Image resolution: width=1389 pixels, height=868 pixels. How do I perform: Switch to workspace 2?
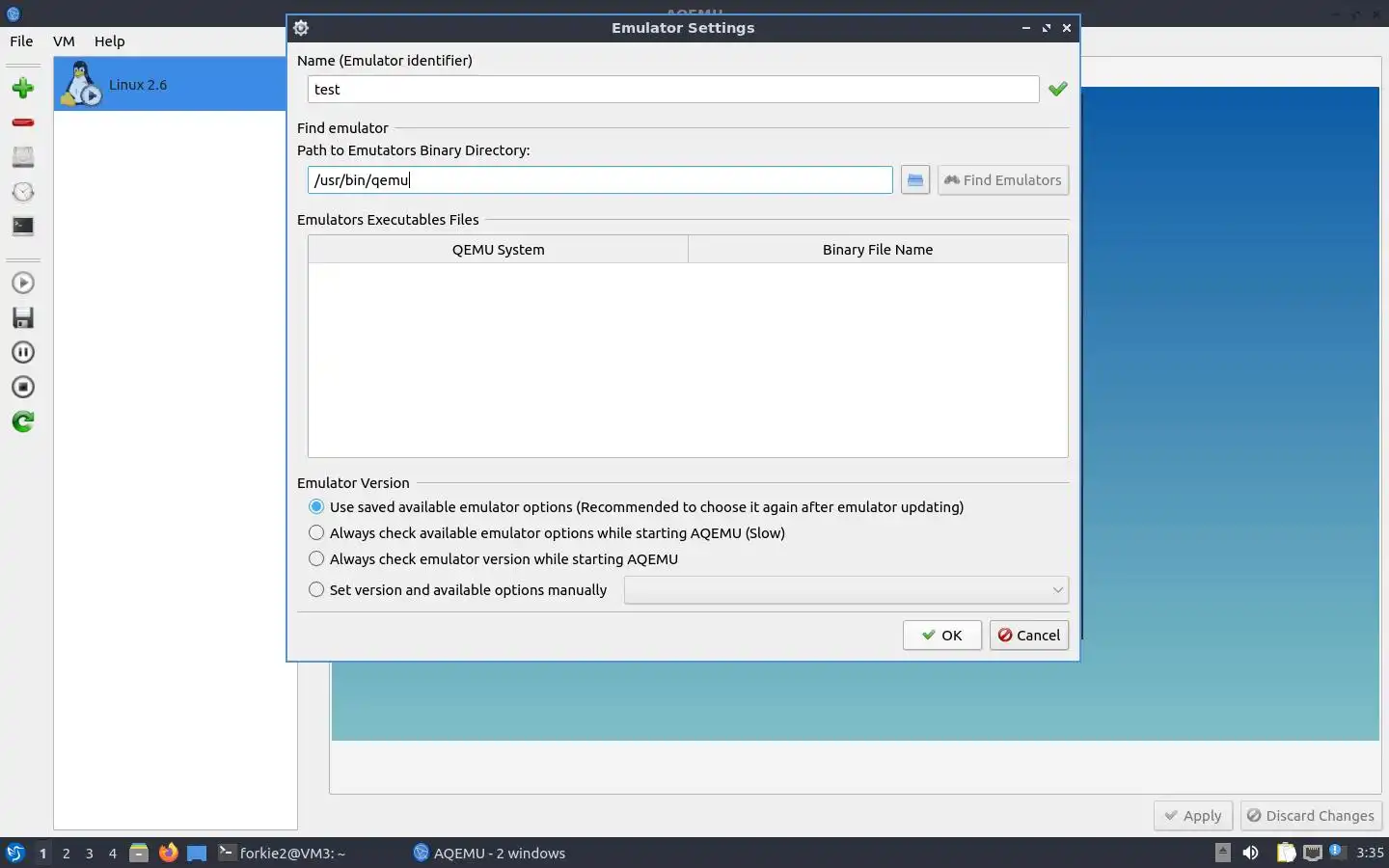coord(66,854)
